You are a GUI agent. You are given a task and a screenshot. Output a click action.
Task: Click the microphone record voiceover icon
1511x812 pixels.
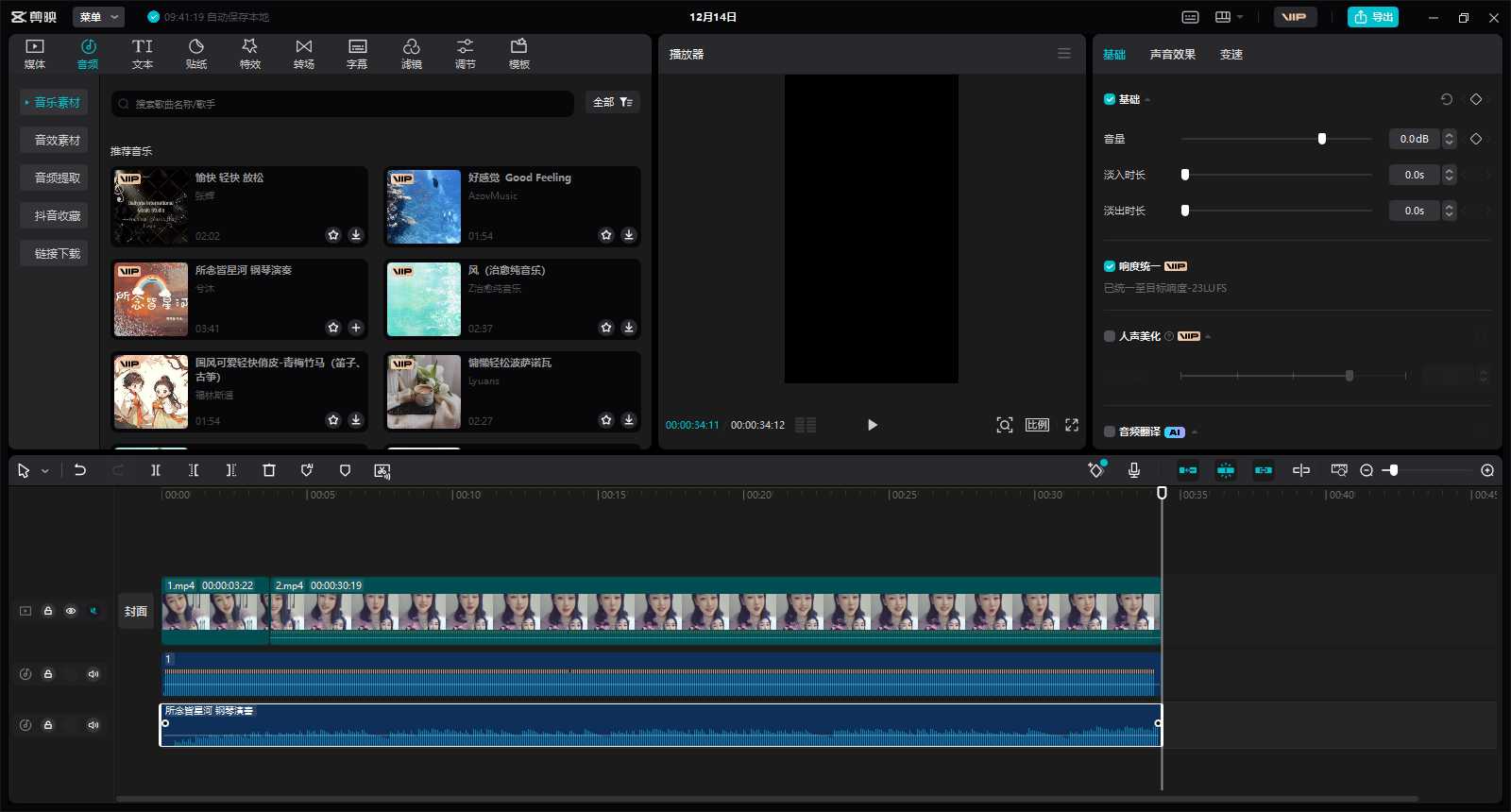pyautogui.click(x=1134, y=470)
